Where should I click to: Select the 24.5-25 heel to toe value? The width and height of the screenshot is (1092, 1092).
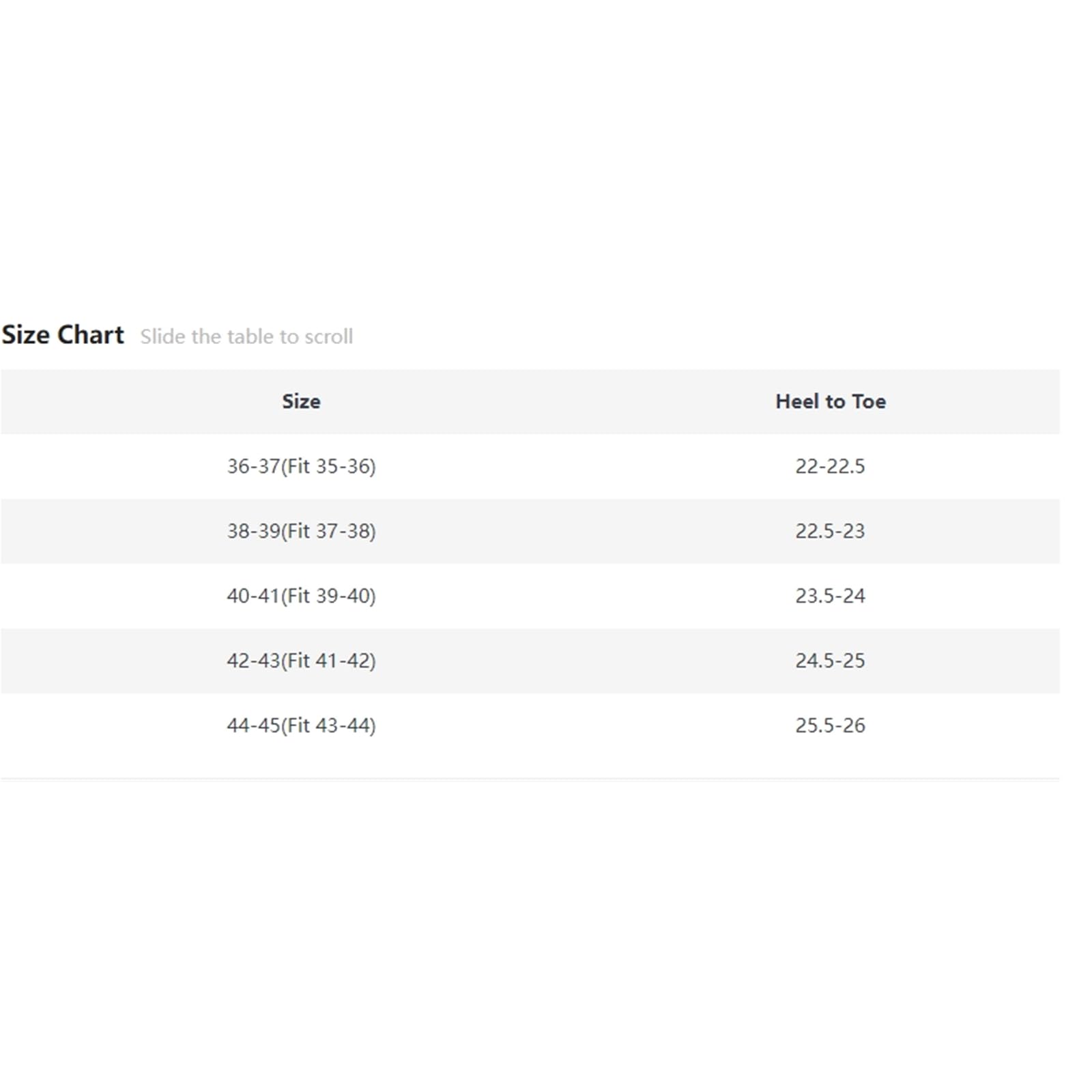click(x=830, y=661)
